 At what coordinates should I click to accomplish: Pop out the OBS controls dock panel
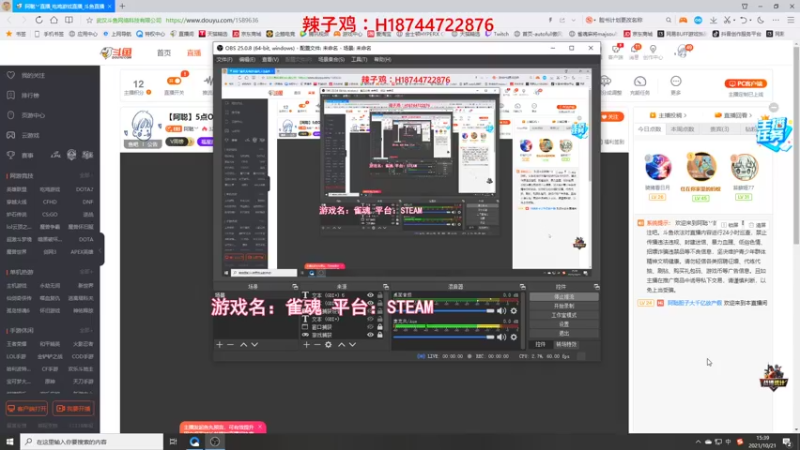point(596,287)
